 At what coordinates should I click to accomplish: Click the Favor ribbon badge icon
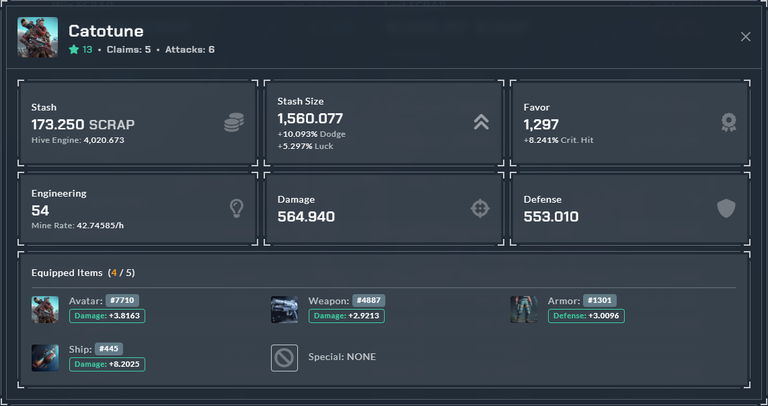coord(728,122)
